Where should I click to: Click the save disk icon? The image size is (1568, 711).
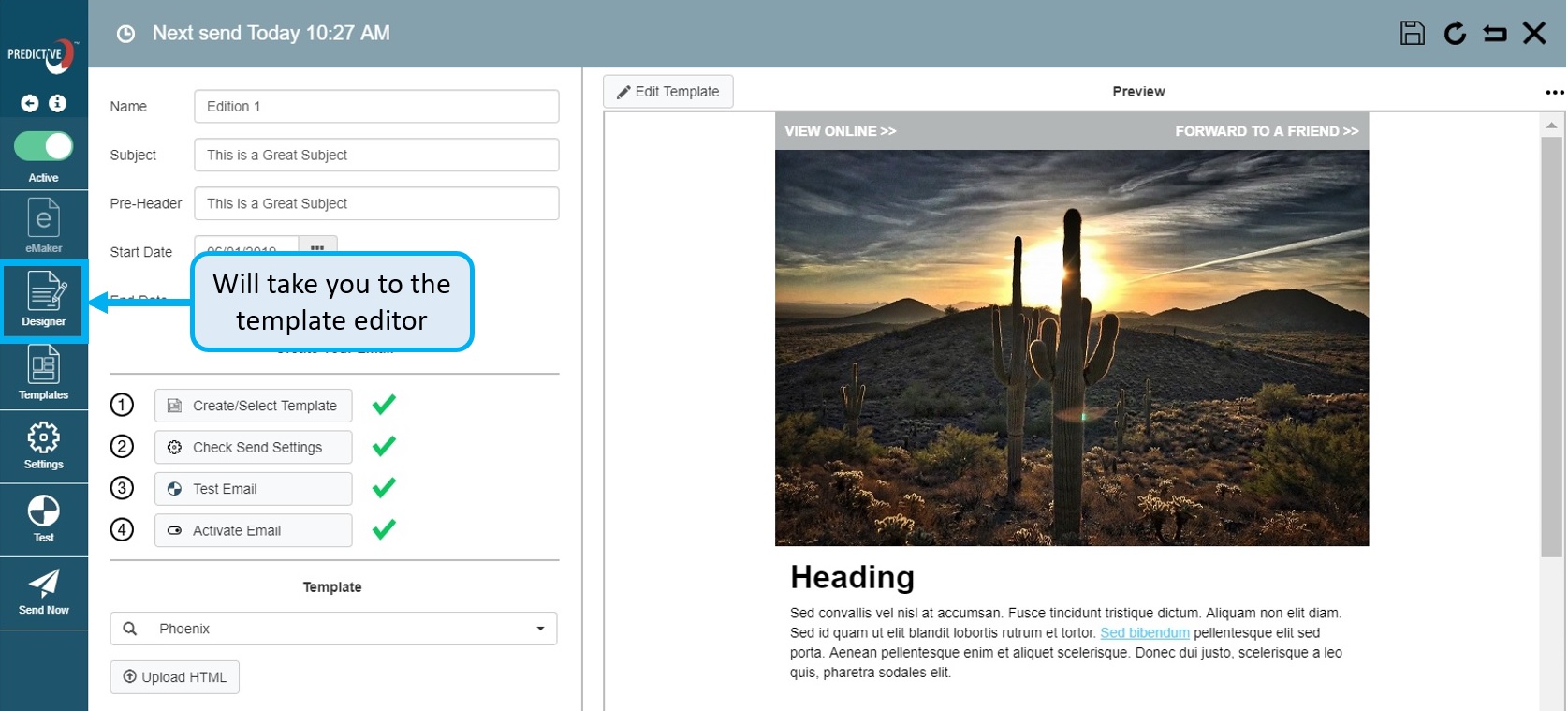[1412, 34]
